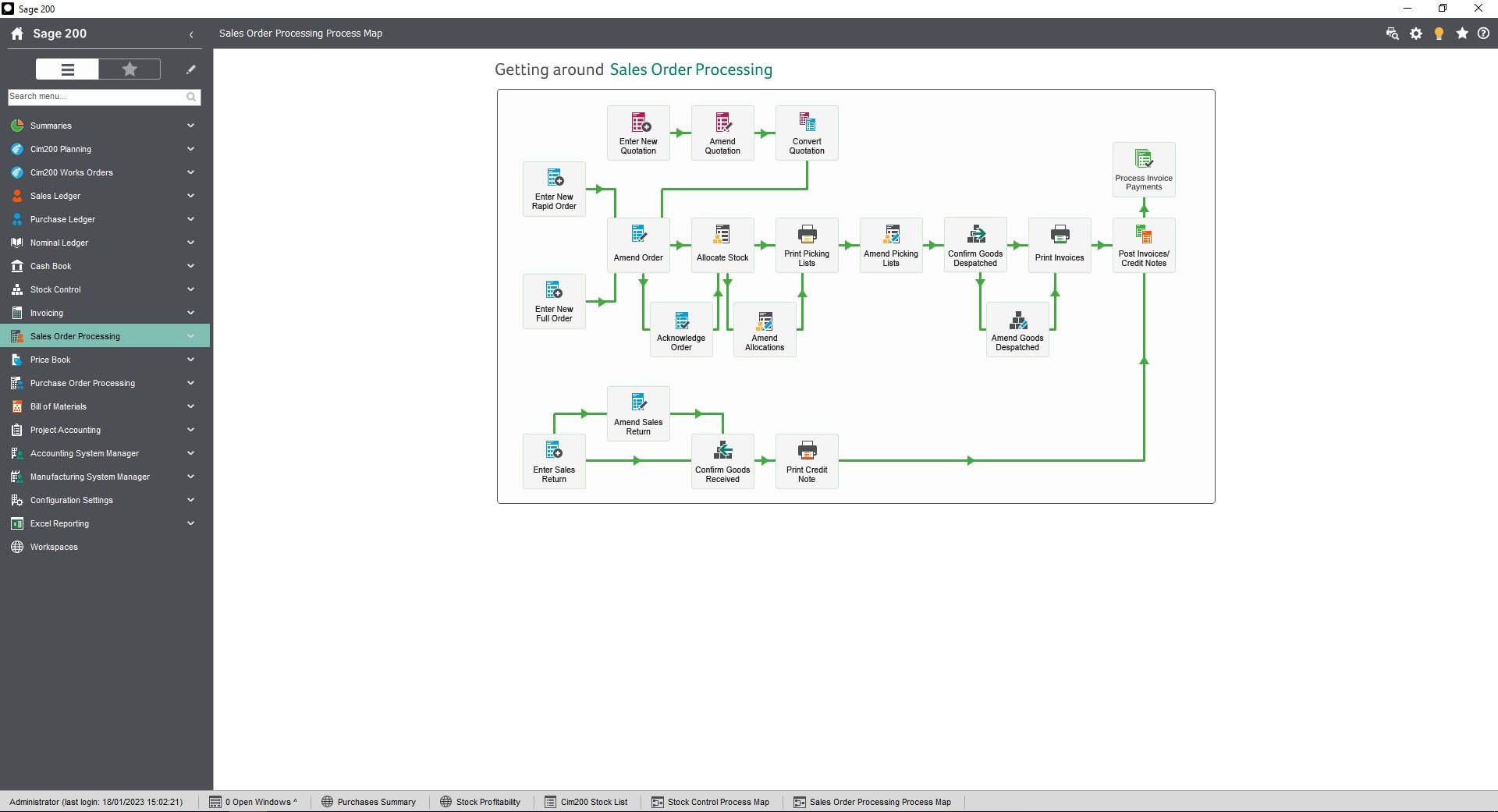Toggle the favorites star in the toolbar

point(1462,34)
